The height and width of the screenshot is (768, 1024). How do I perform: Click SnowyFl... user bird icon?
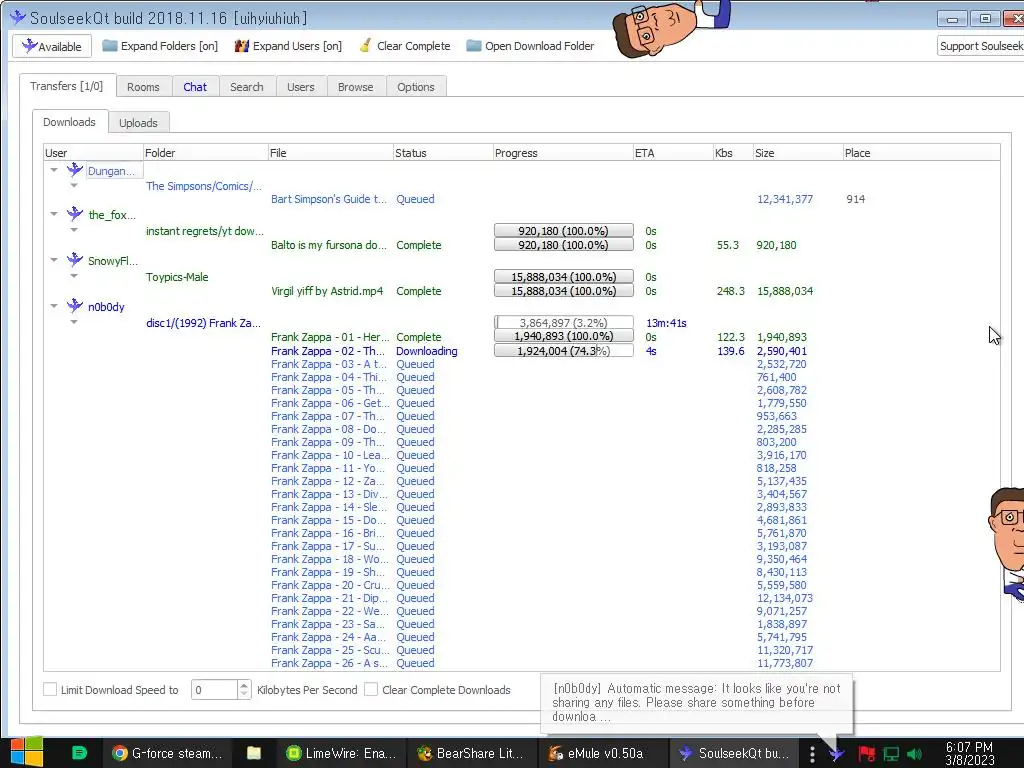(74, 259)
